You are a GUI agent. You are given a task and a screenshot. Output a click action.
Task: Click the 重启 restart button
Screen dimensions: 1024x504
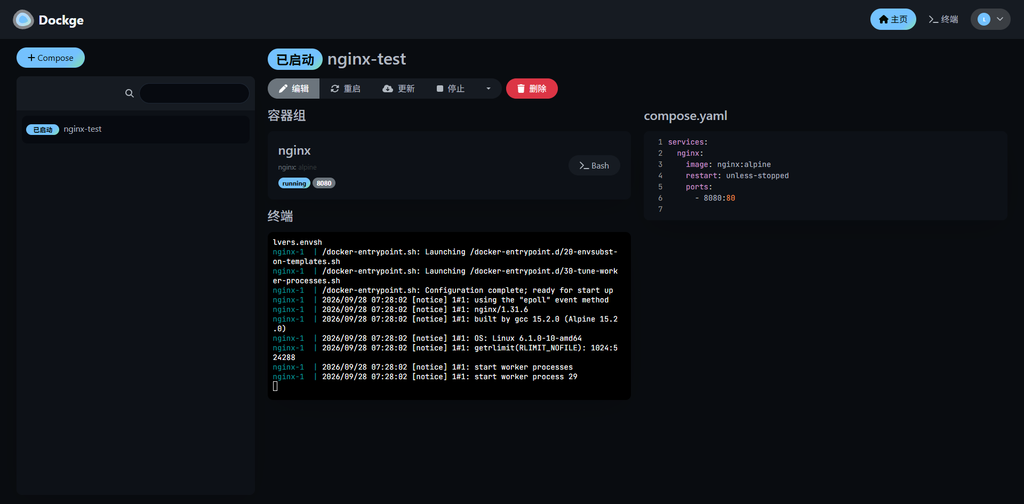[x=345, y=89]
